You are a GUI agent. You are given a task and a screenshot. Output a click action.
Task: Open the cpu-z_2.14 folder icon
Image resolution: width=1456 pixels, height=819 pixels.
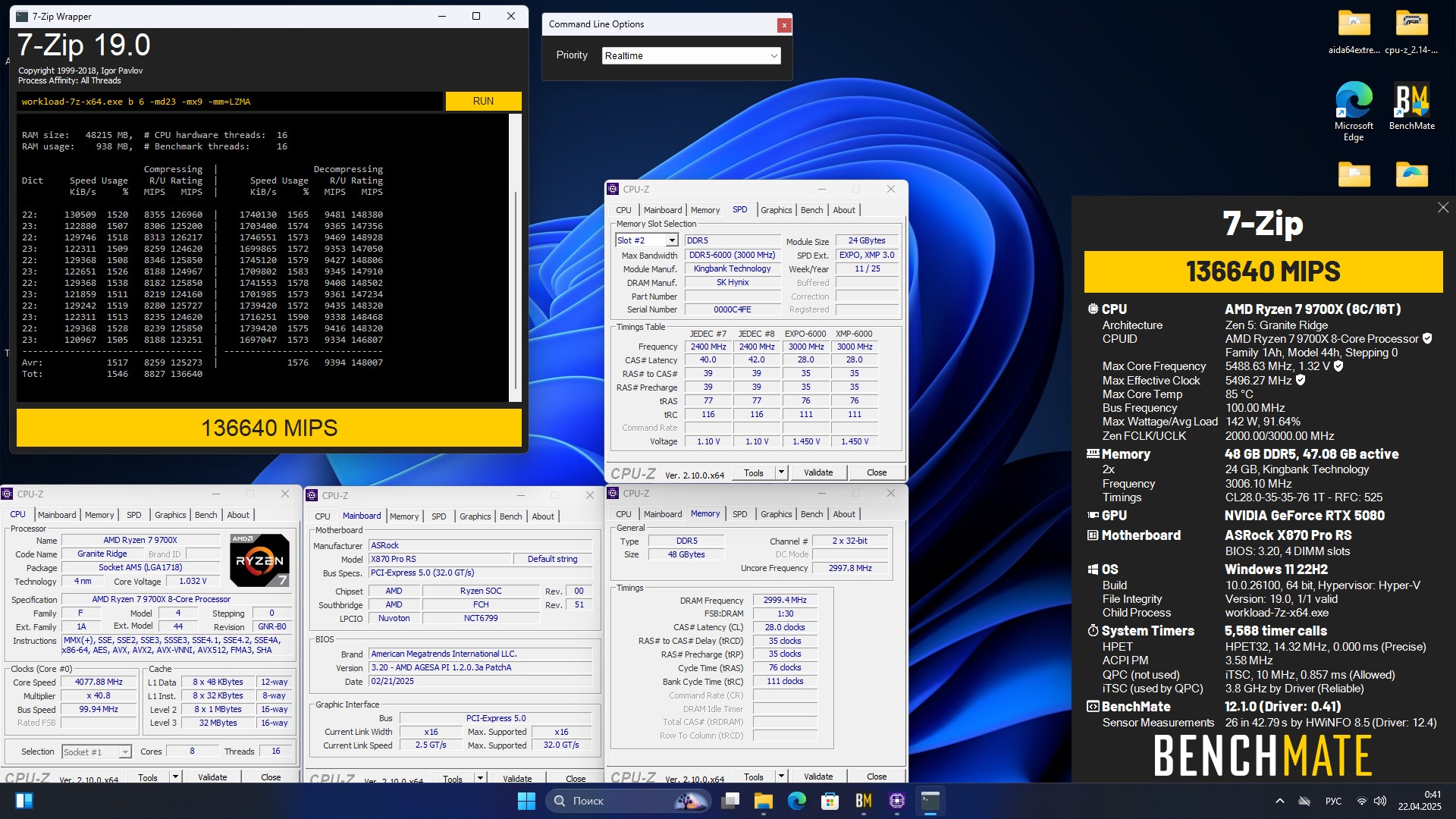pos(1411,32)
